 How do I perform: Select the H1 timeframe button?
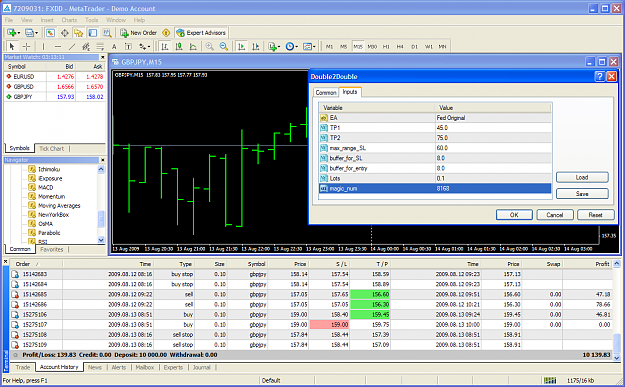point(386,47)
